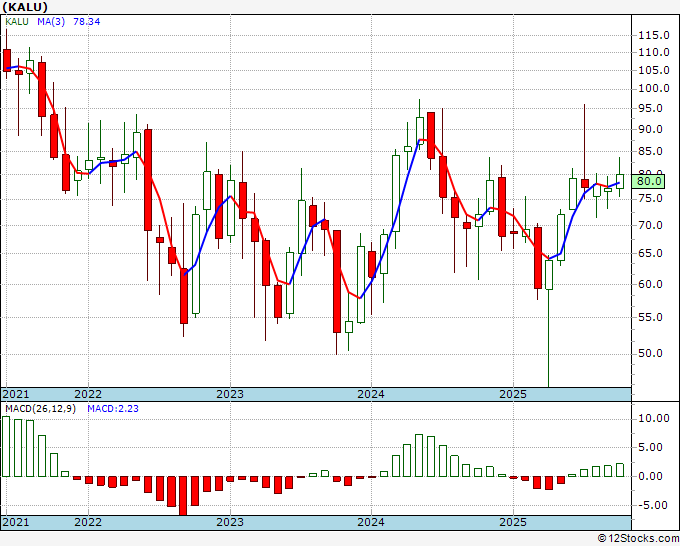
Task: Click the (KALU) chart title
Action: click(x=25, y=7)
